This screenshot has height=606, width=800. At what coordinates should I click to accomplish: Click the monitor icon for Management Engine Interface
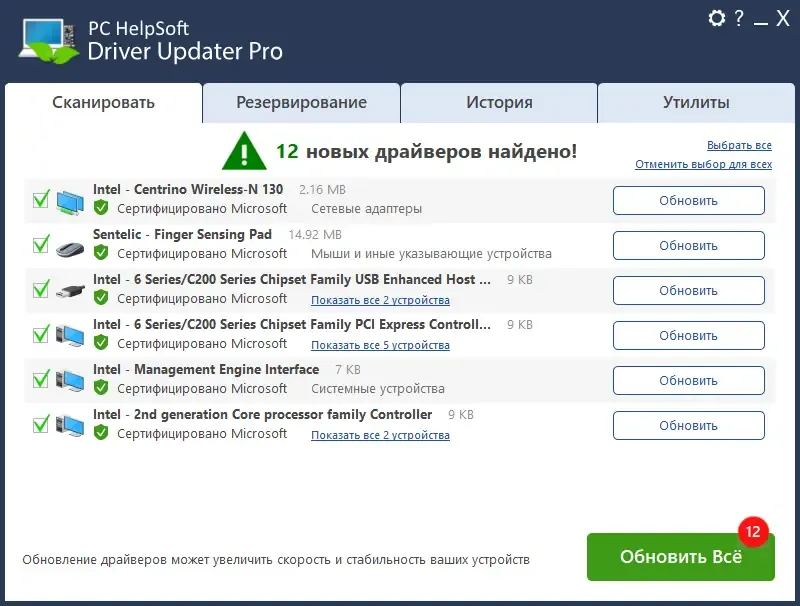[x=70, y=379]
